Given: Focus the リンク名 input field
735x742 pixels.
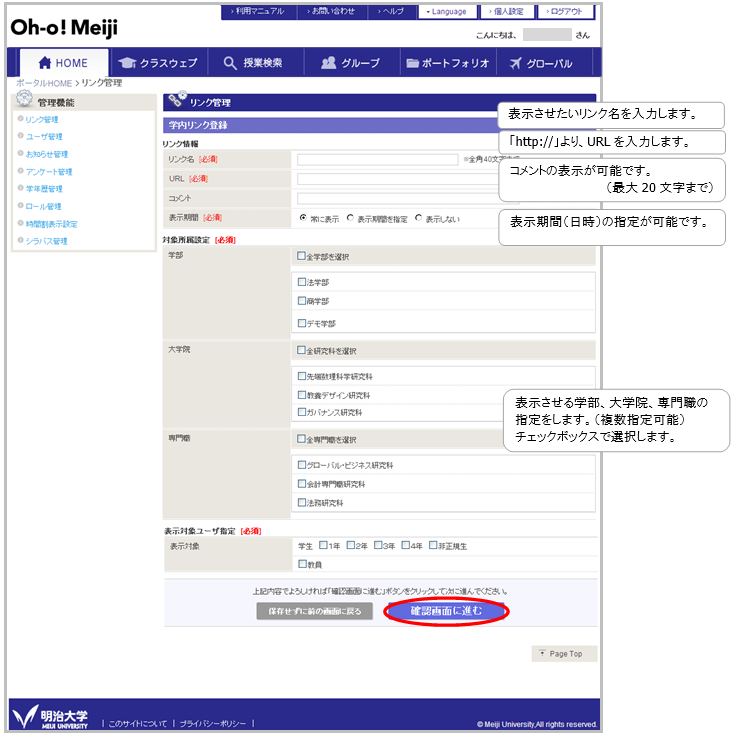Looking at the screenshot, I should [x=377, y=159].
